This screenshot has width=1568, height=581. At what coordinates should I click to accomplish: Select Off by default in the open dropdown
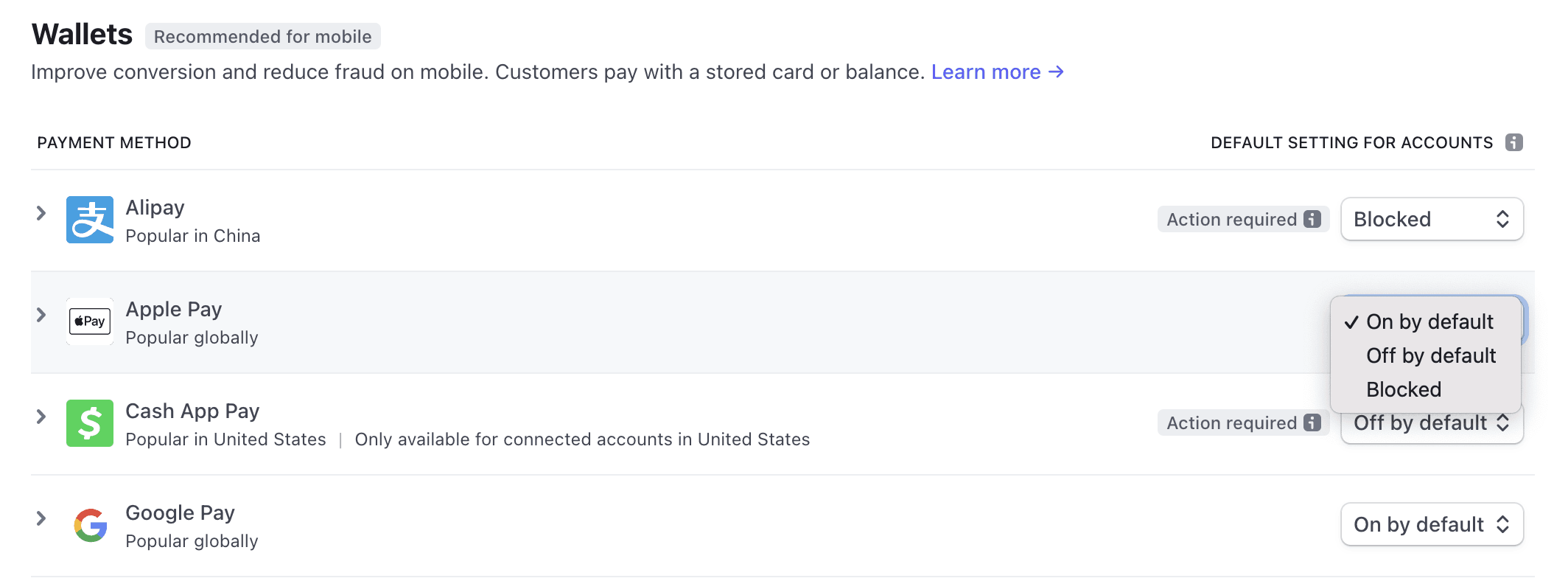[x=1430, y=355]
